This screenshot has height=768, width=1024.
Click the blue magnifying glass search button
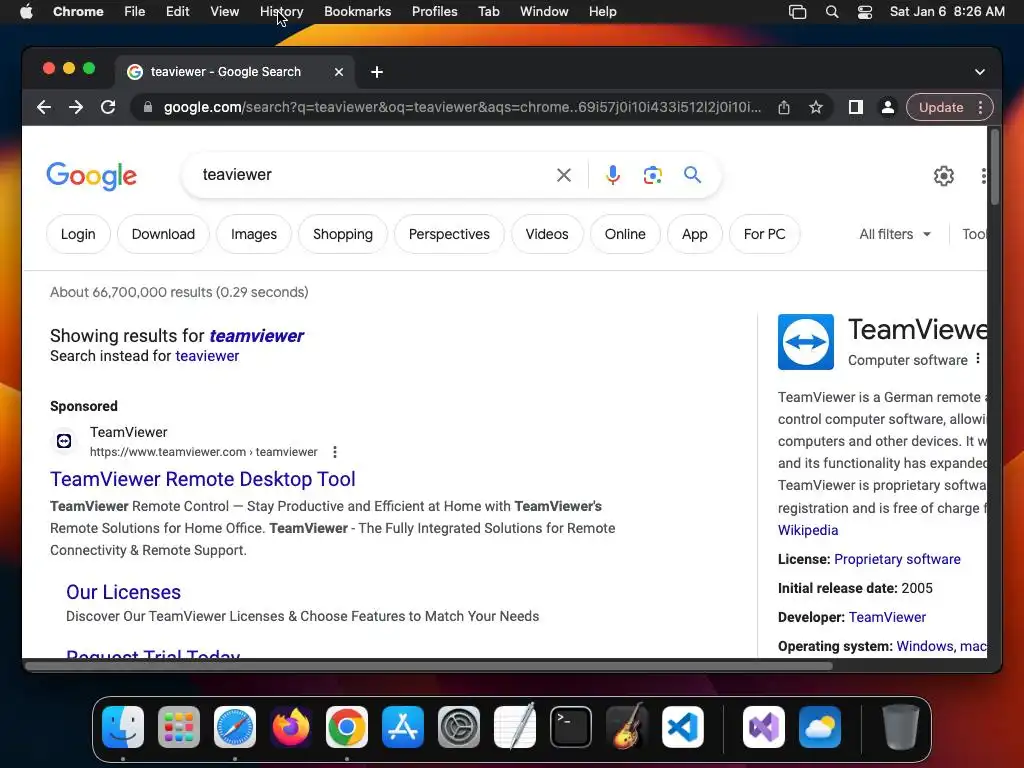pyautogui.click(x=692, y=174)
